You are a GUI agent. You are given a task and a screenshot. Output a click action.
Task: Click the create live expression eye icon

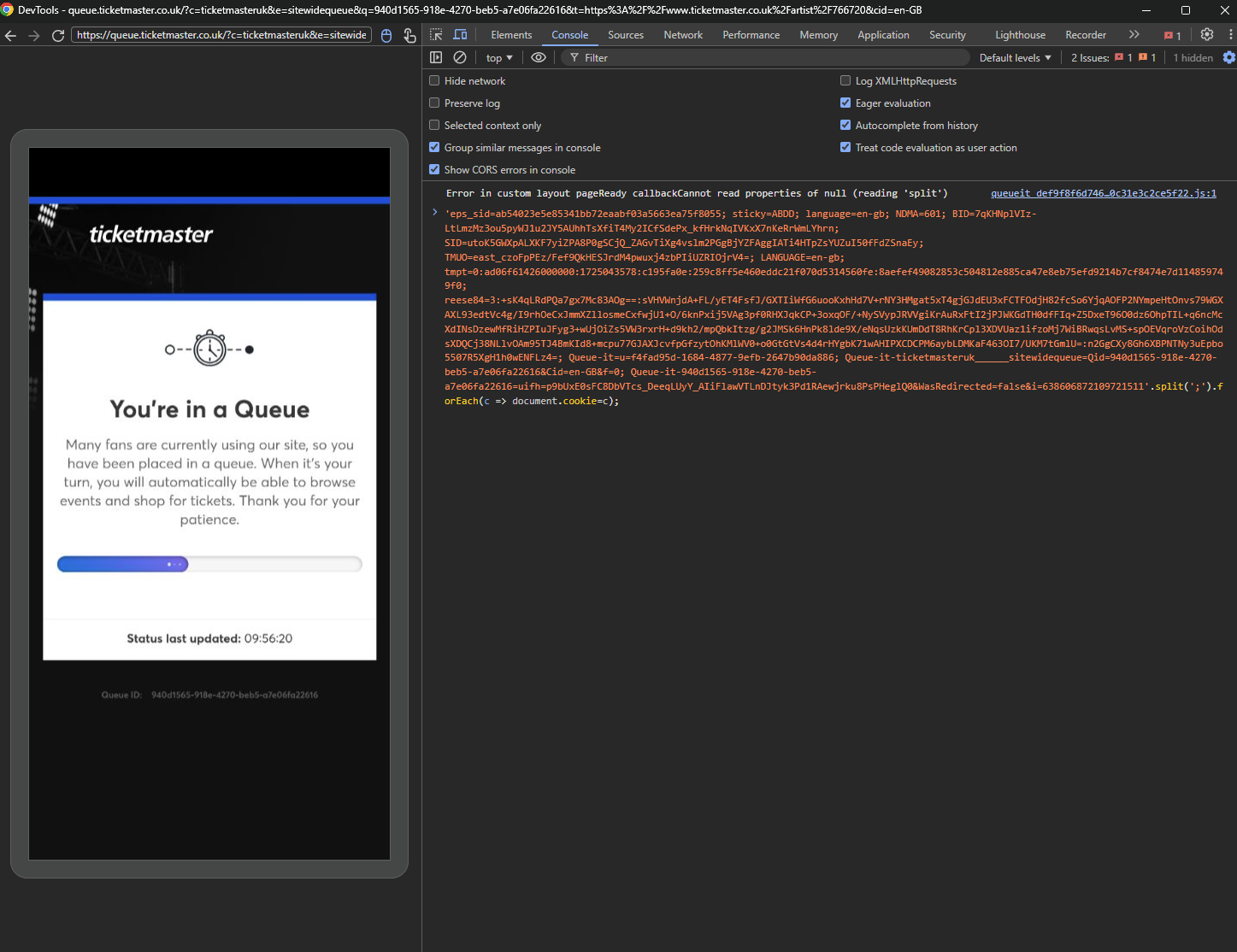[x=539, y=57]
